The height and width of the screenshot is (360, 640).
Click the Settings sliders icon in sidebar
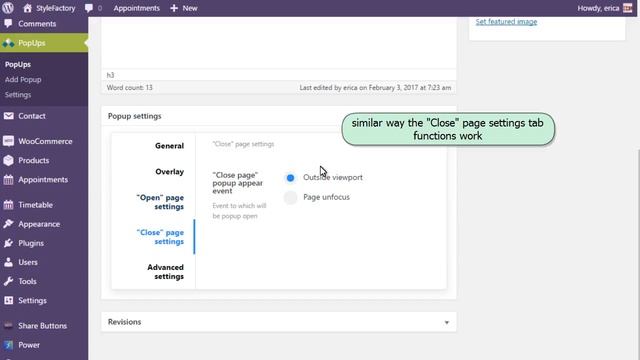point(8,300)
